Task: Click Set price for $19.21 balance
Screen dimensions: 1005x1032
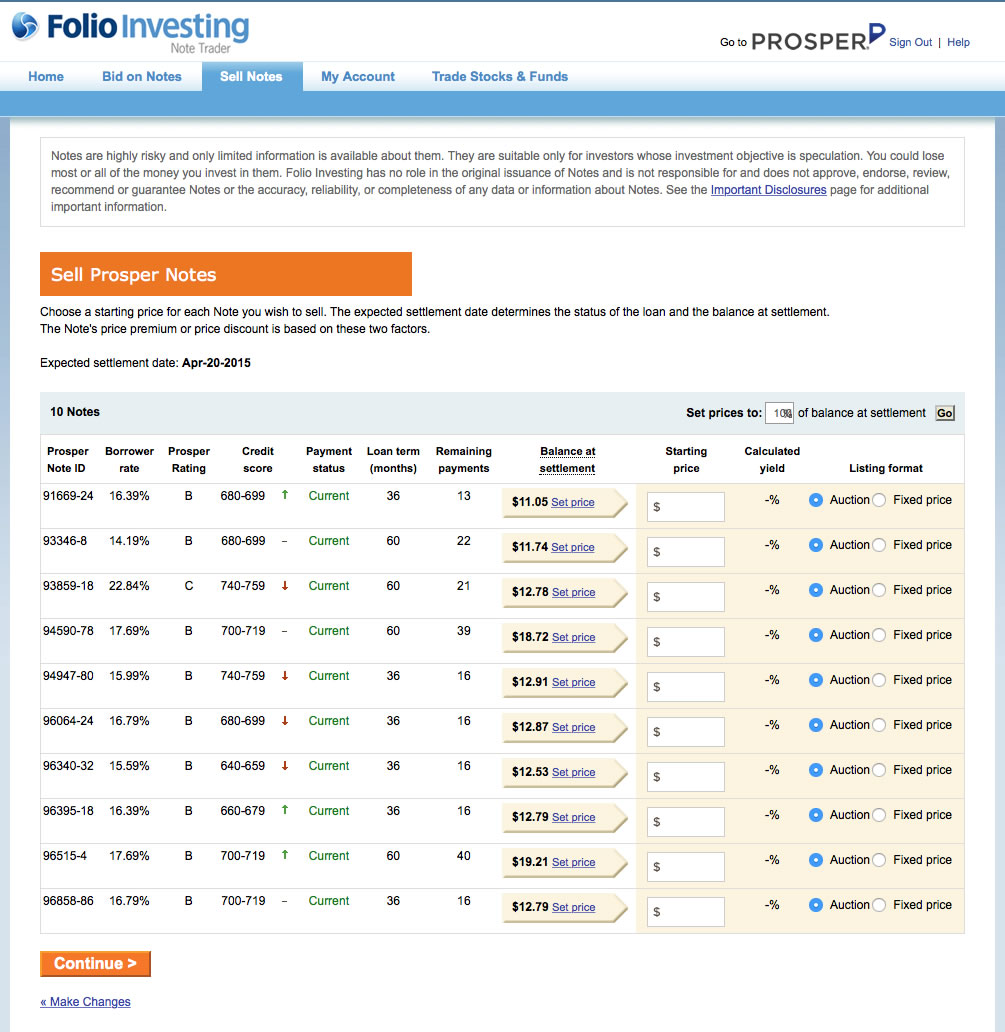Action: (573, 862)
